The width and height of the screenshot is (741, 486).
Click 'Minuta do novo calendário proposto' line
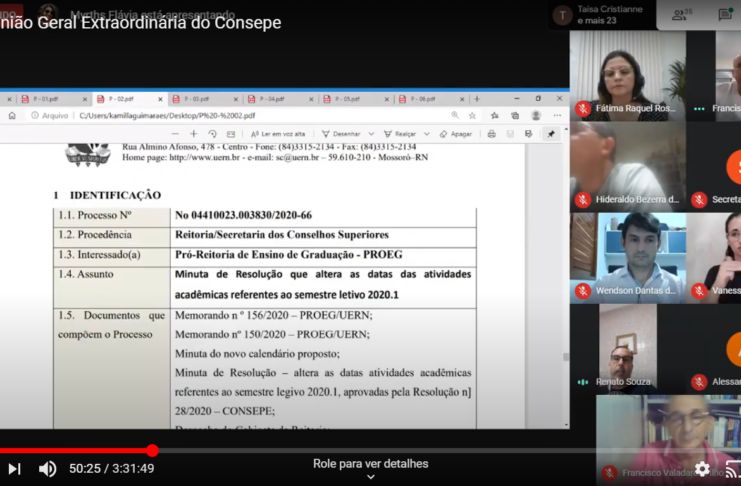point(258,354)
